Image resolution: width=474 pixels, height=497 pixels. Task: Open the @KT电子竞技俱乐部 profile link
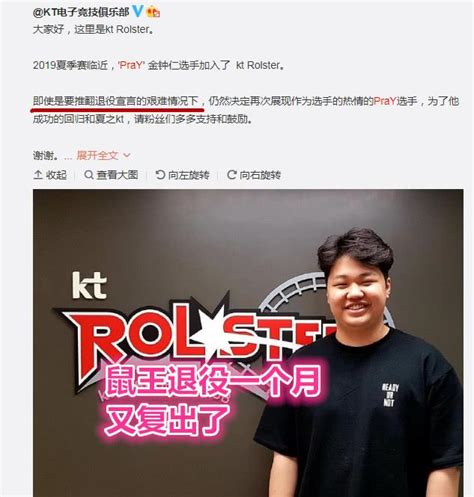[x=81, y=12]
